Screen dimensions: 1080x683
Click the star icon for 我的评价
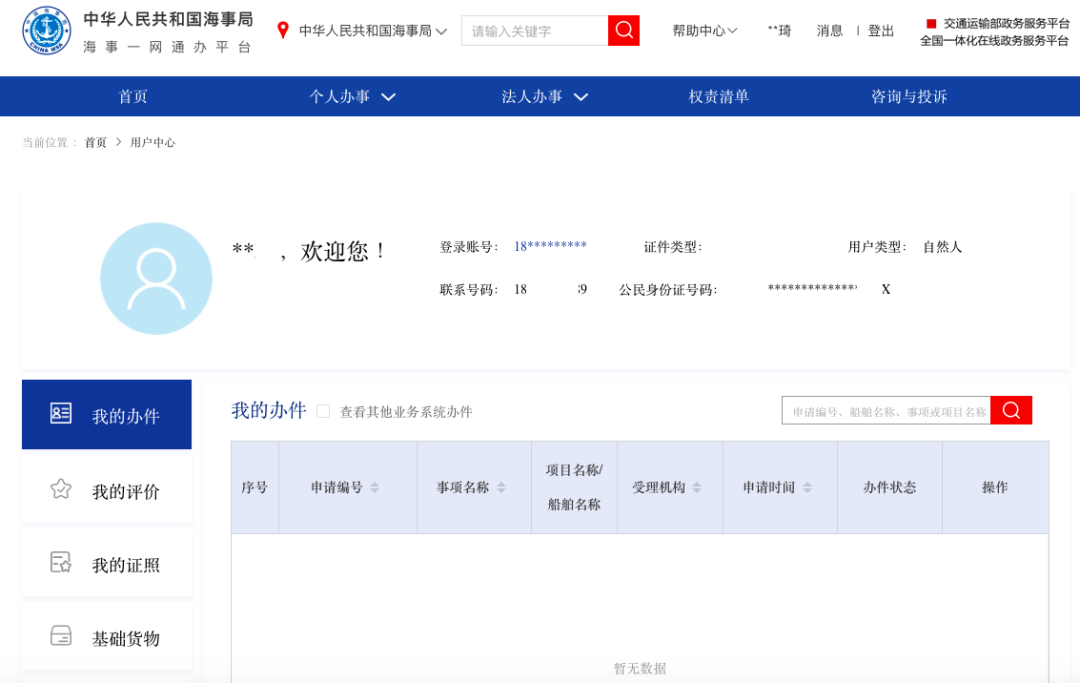point(61,489)
